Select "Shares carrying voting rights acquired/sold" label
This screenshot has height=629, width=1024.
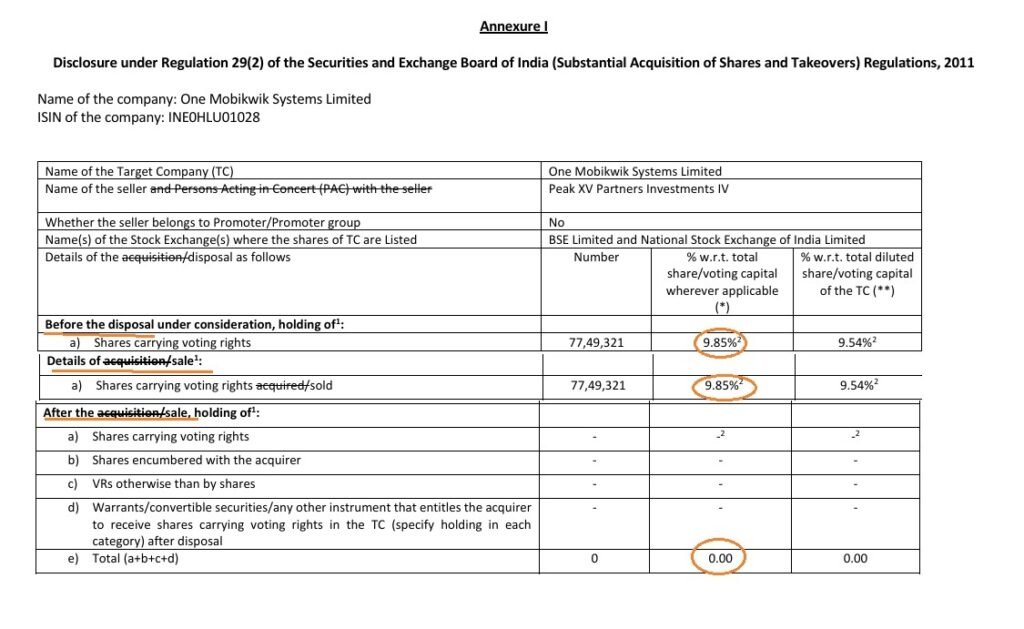[214, 385]
